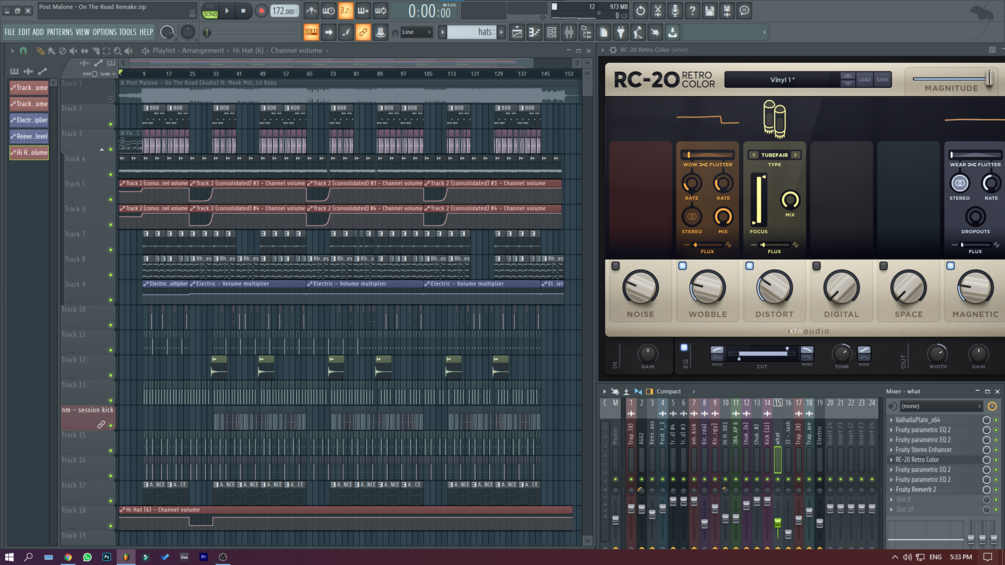
Task: Click the RC-20 SAVE button
Action: [x=883, y=80]
